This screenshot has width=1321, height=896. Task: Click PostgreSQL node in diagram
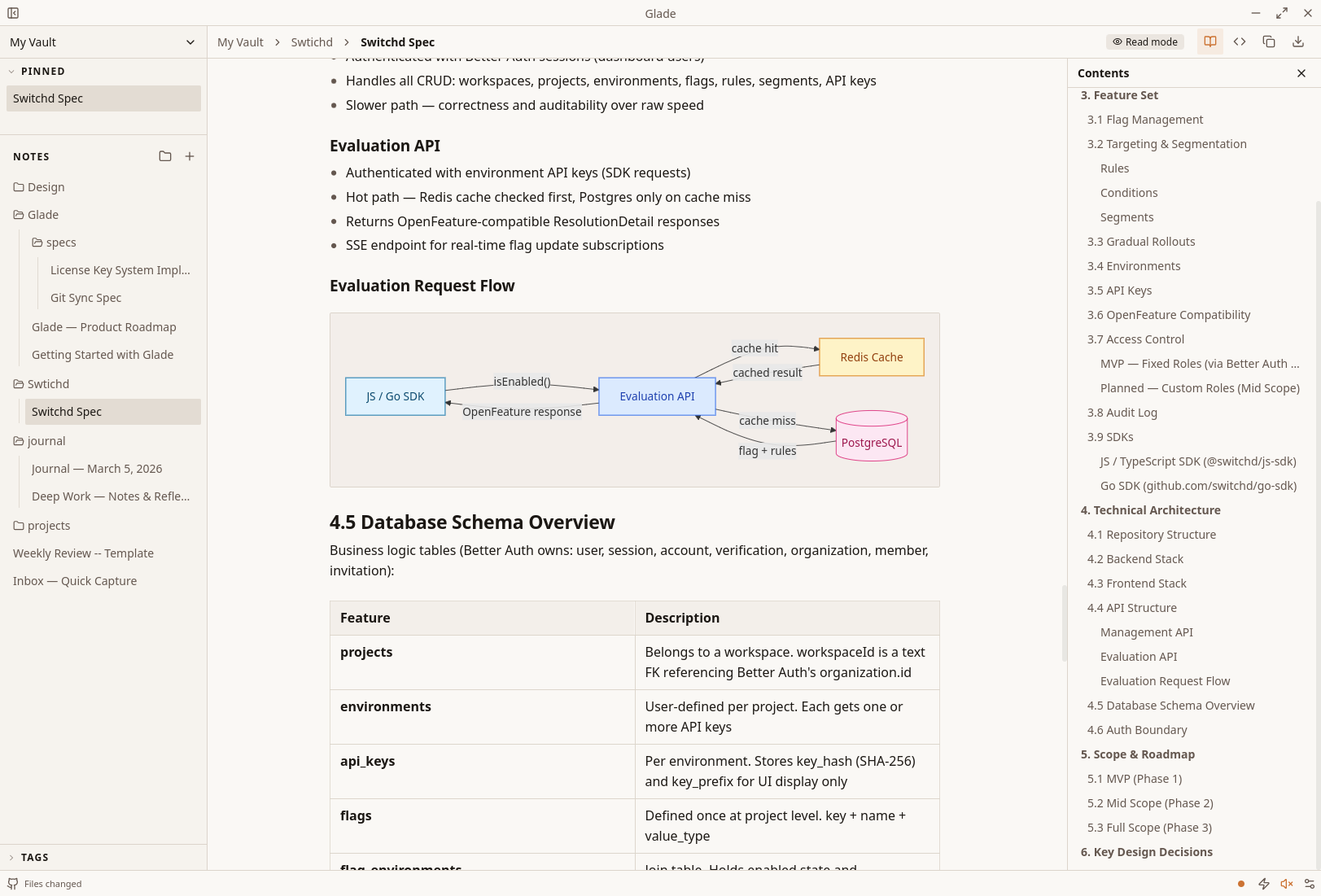tap(872, 436)
